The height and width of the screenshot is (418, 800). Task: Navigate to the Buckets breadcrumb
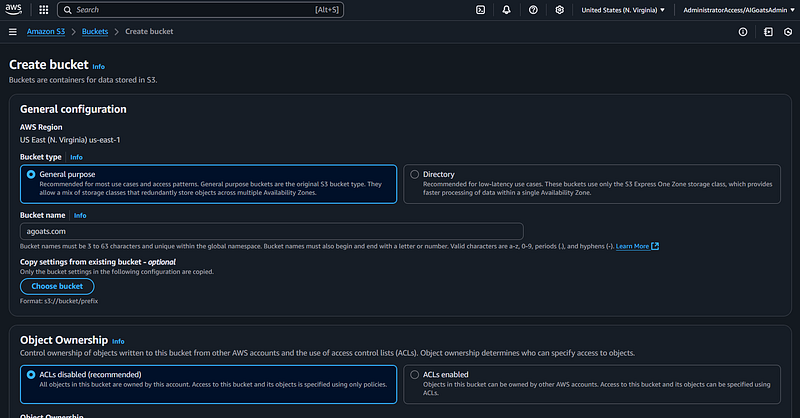pyautogui.click(x=95, y=32)
